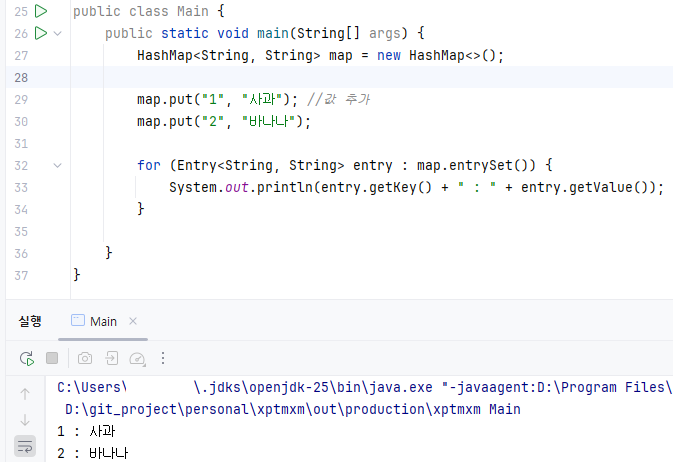Click "public class Main" declaration
Screen dimensions: 673x462
tap(141, 11)
